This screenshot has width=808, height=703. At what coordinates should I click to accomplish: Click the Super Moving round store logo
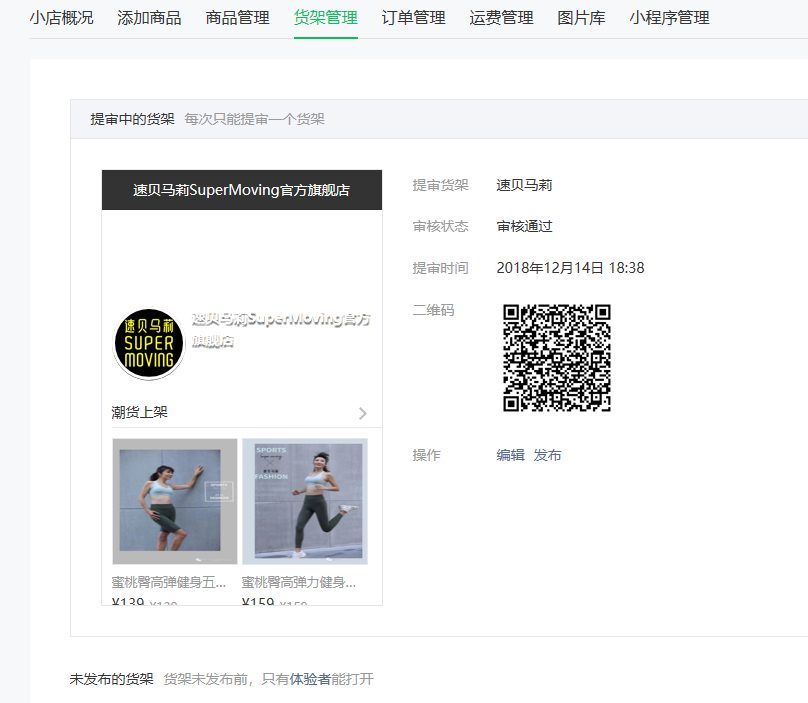(149, 344)
